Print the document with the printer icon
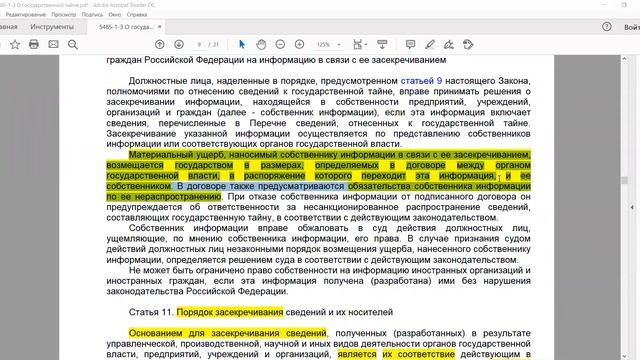Screen dimensions: 640x360 tap(34, 44)
